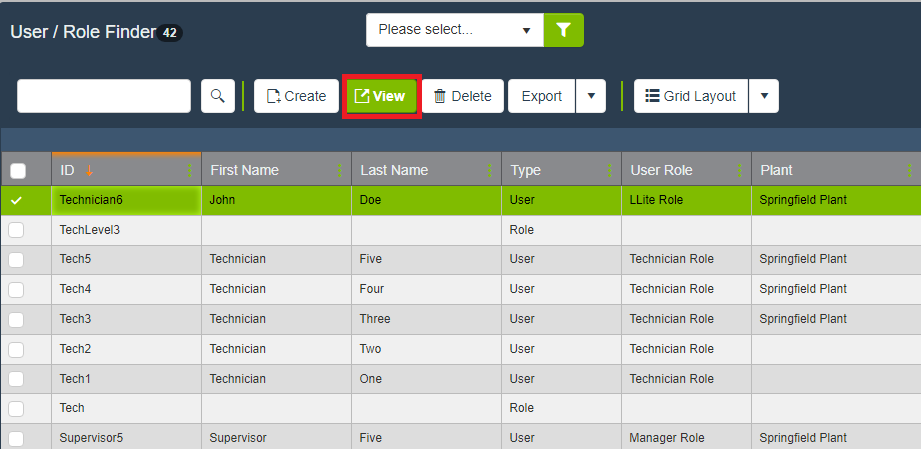921x449 pixels.
Task: Open column menu dots on Last Name header
Action: pos(490,170)
